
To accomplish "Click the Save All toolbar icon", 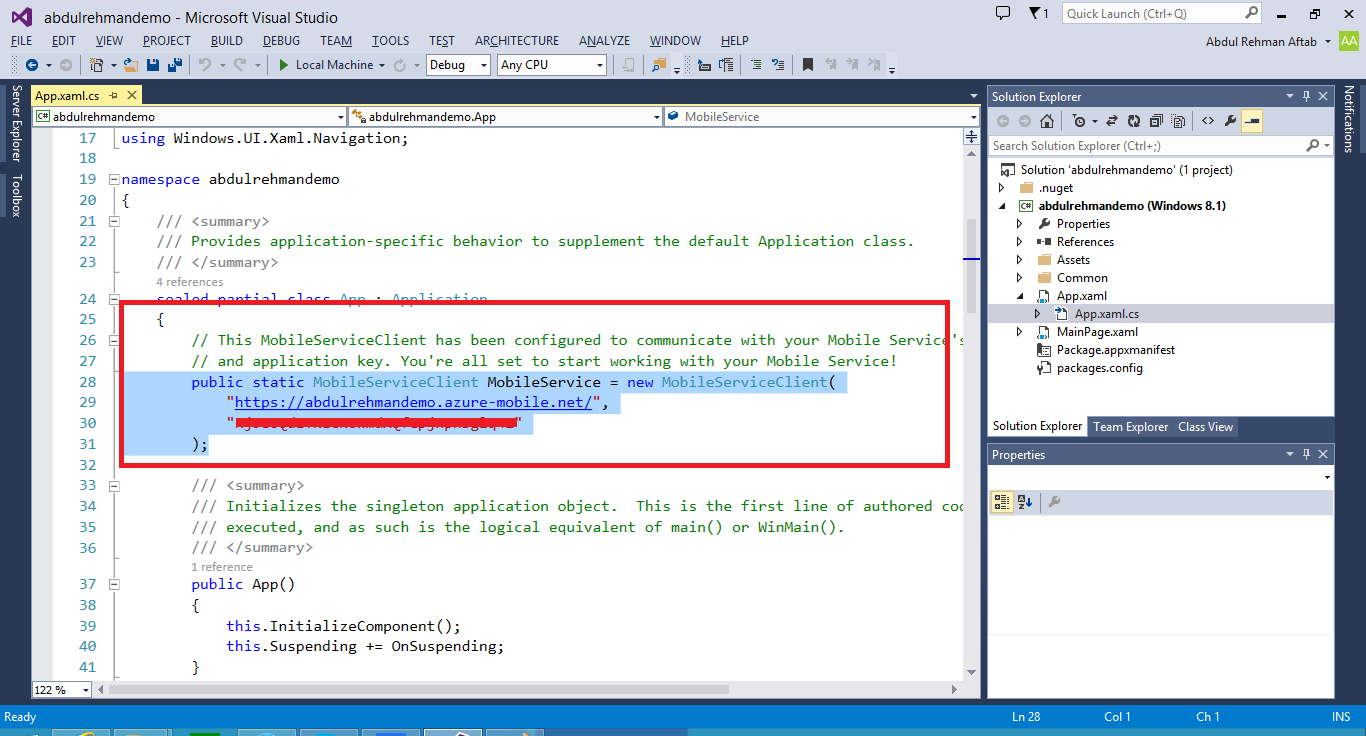I will tap(174, 65).
